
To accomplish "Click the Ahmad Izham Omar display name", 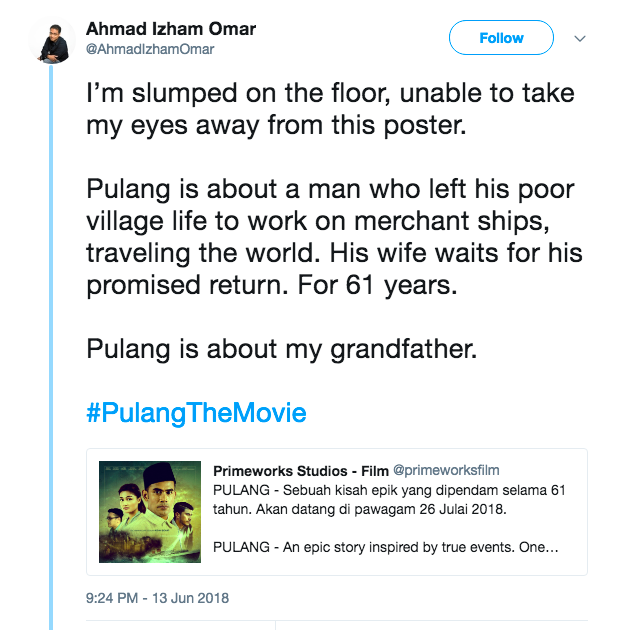I will pos(171,29).
